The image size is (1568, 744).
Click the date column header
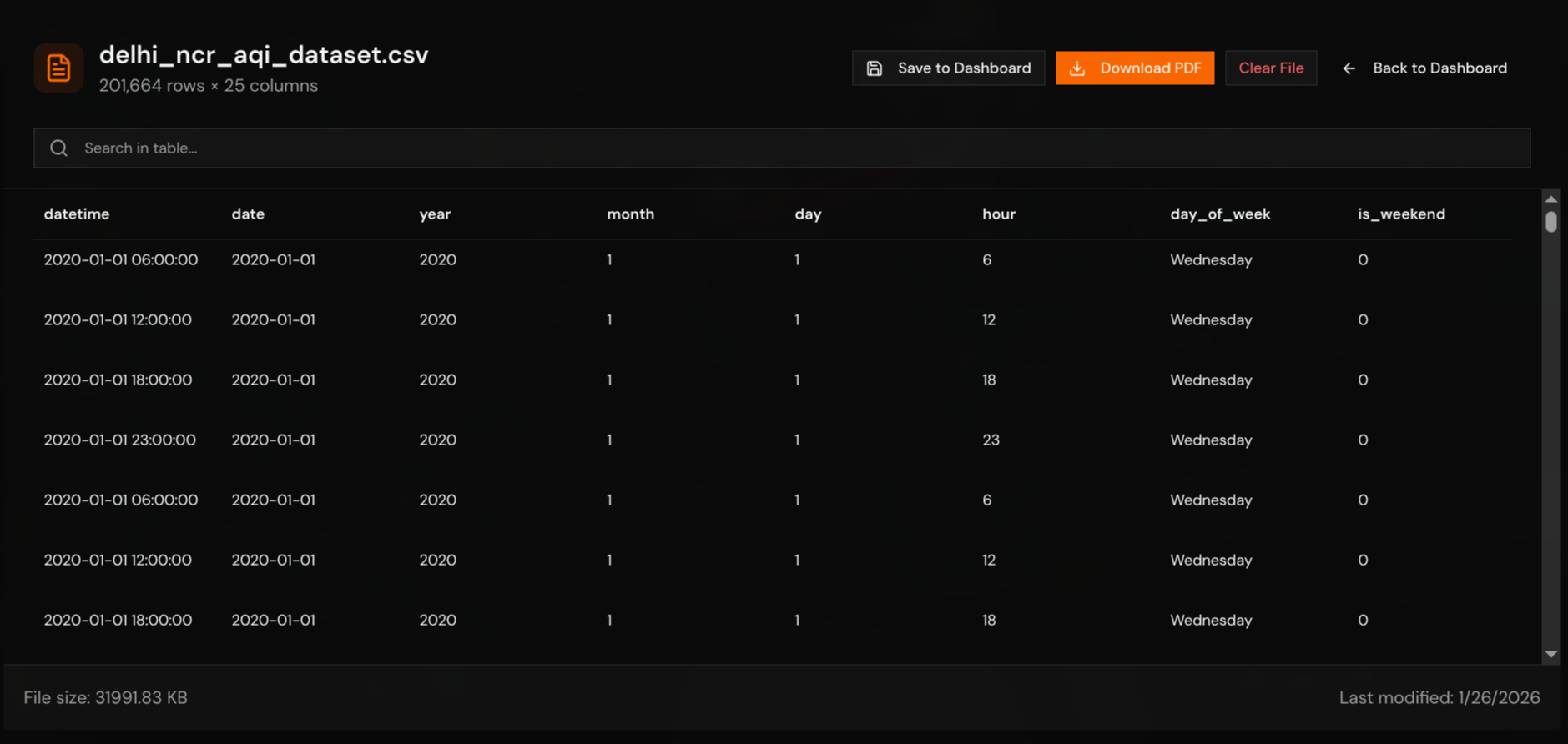(248, 214)
